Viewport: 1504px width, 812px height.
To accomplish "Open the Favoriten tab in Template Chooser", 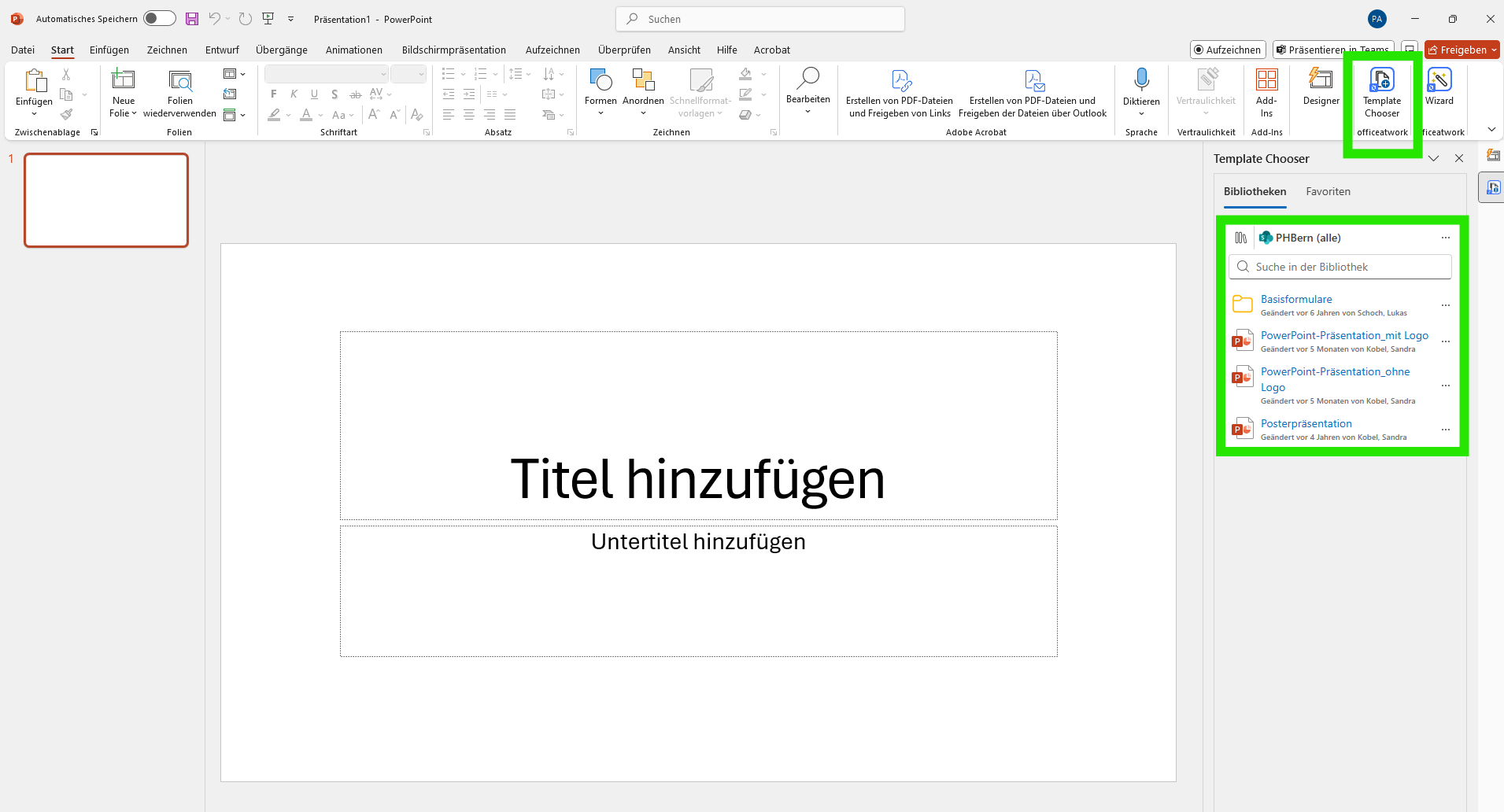I will point(1328,191).
